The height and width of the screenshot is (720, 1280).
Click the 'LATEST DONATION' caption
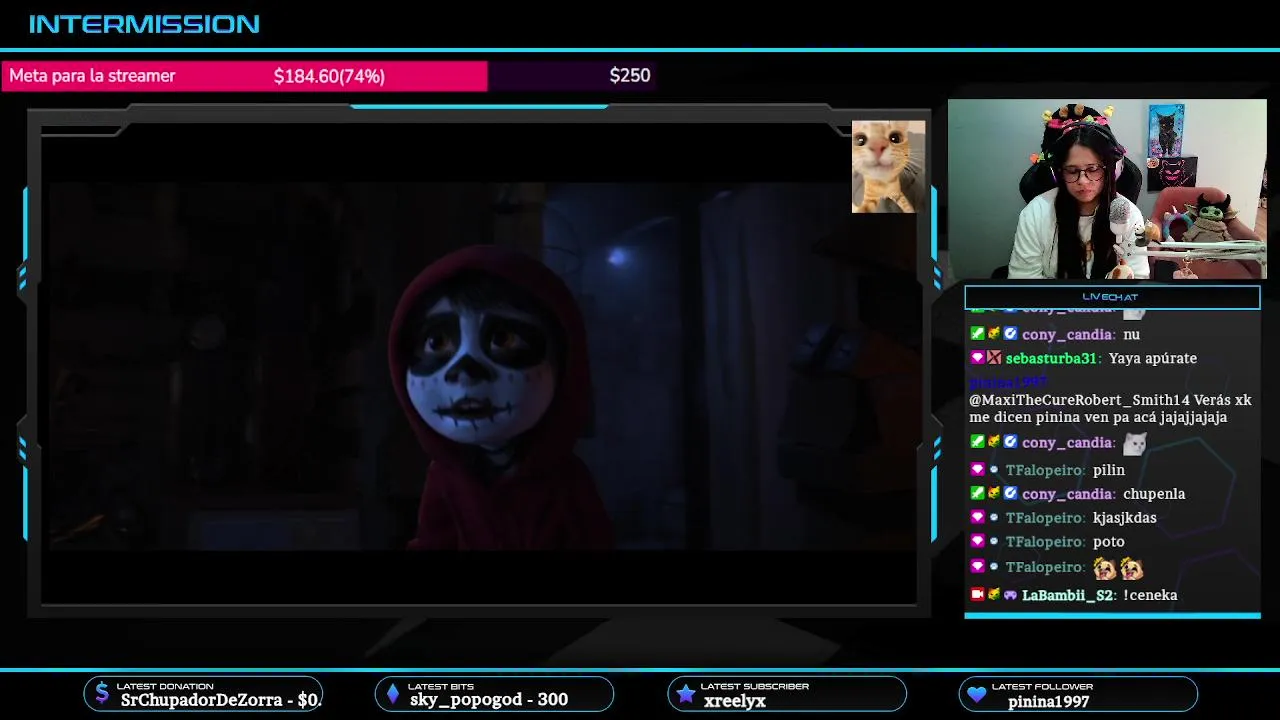[x=165, y=686]
